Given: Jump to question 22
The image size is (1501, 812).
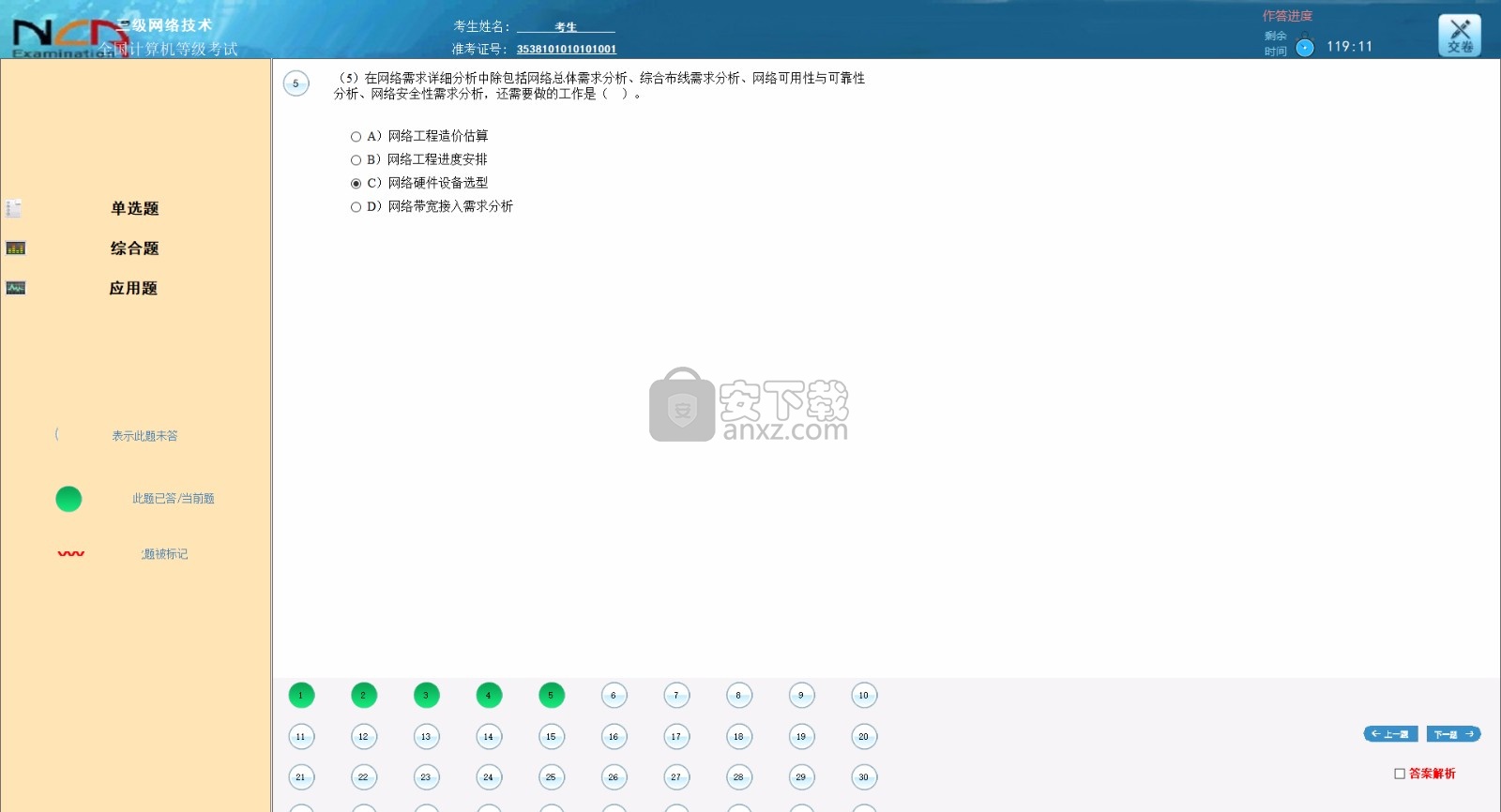Looking at the screenshot, I should point(364,776).
